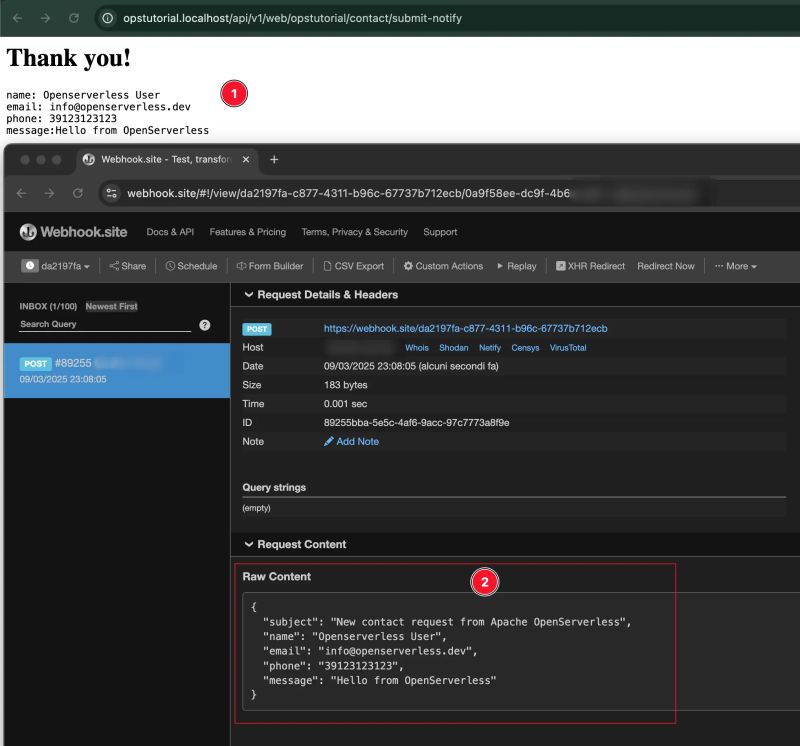Open the Docs & API page
The image size is (800, 746).
point(169,231)
